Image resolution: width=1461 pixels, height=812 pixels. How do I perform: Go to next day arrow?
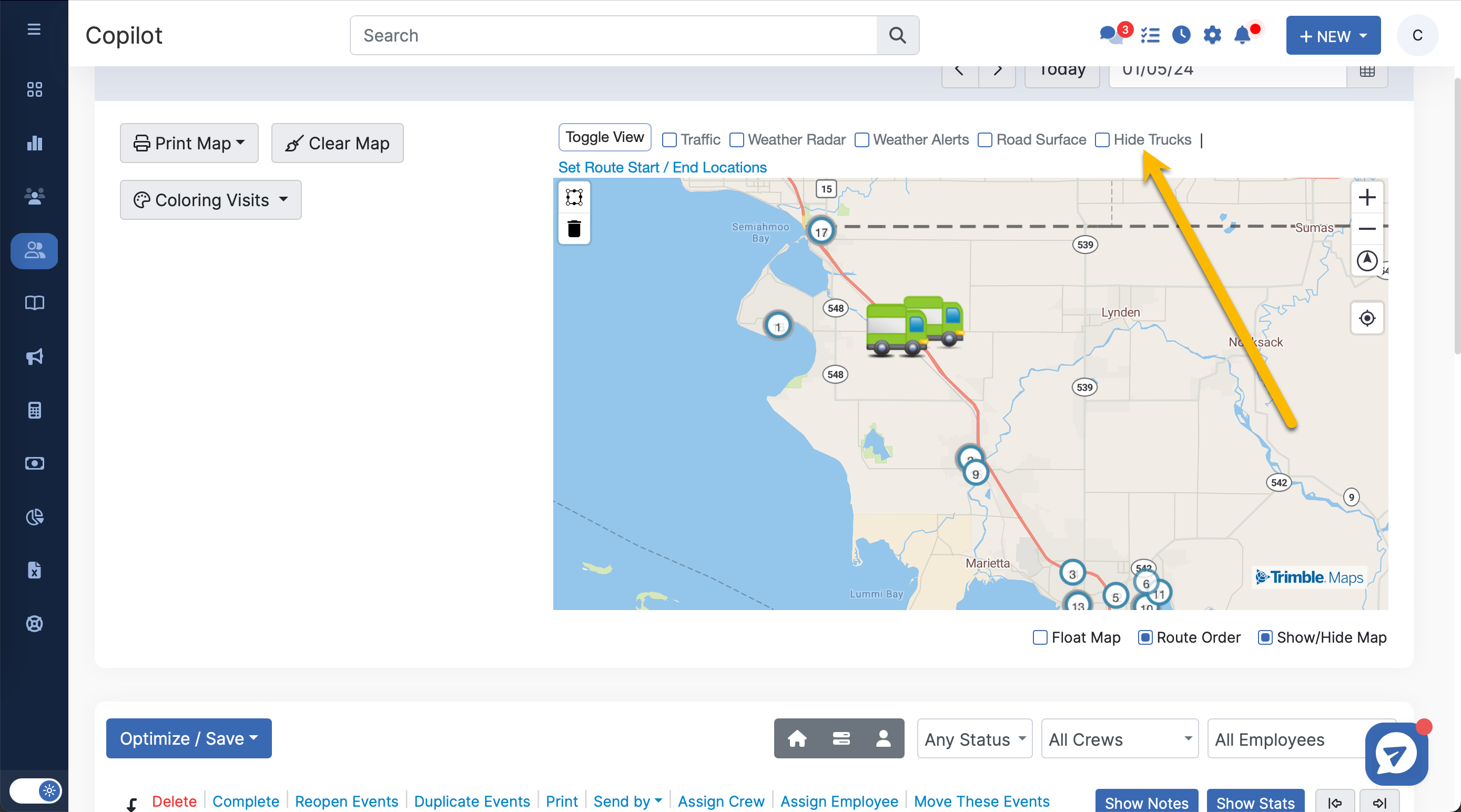coord(997,72)
